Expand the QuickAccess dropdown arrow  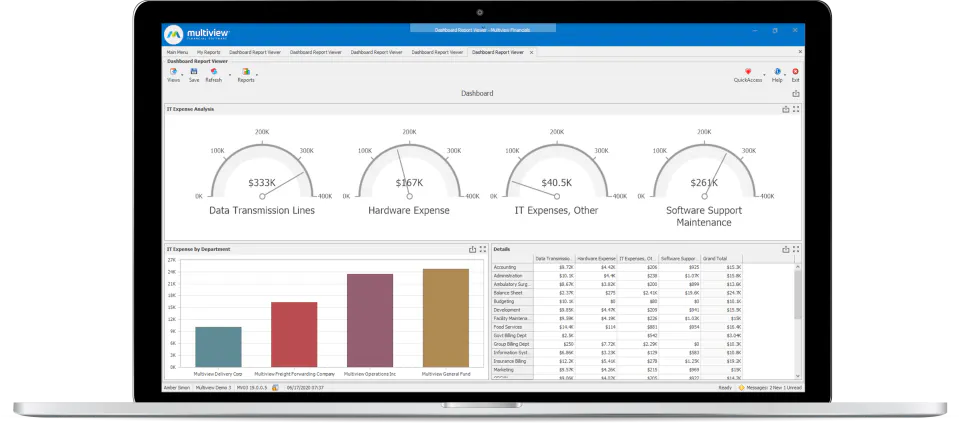click(x=765, y=75)
